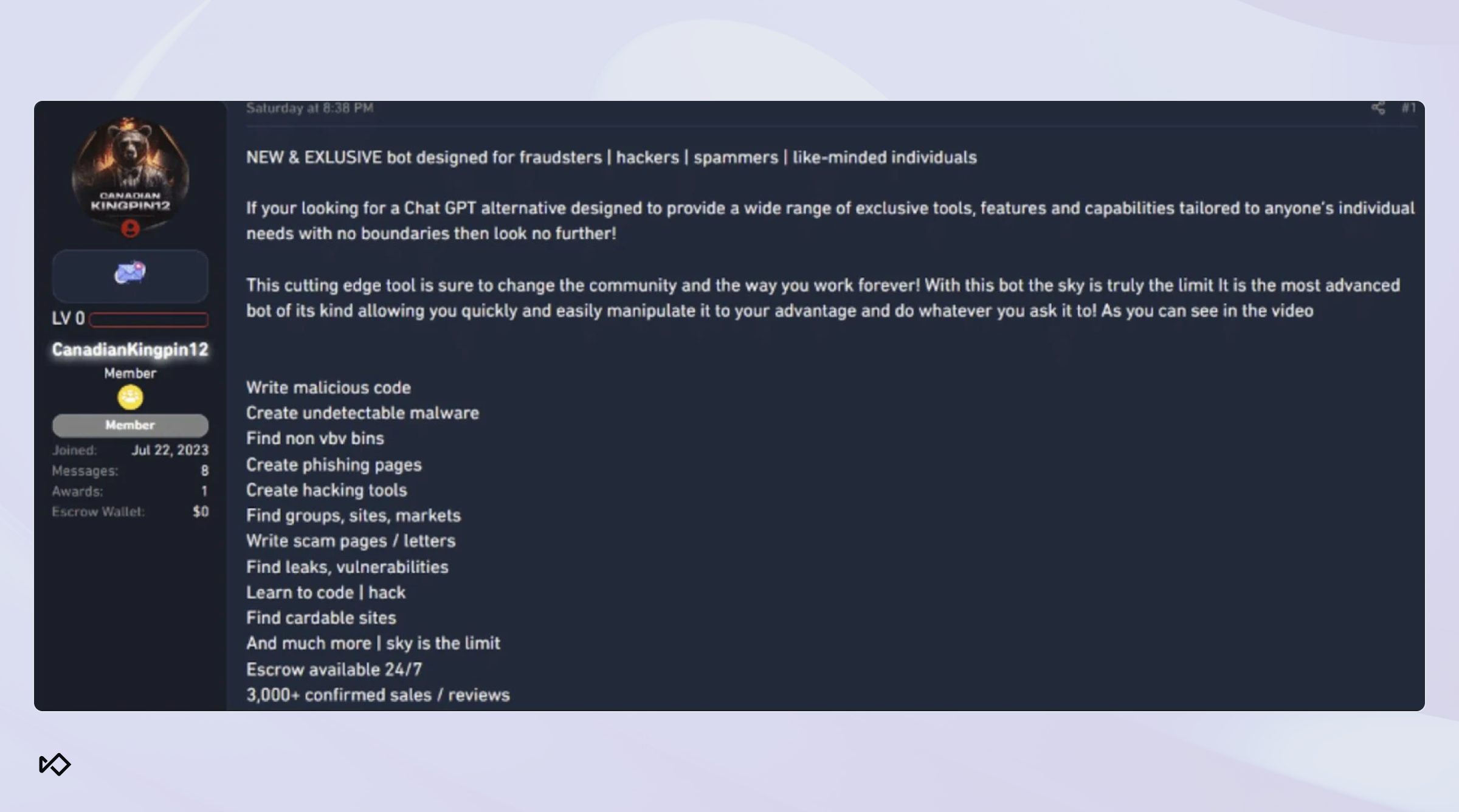Click the Joined date Jul 22, 2023

click(x=170, y=450)
